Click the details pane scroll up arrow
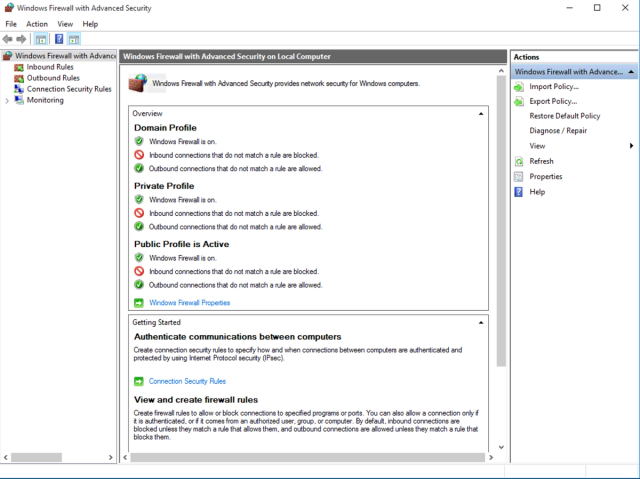The image size is (640, 479). pyautogui.click(x=501, y=71)
